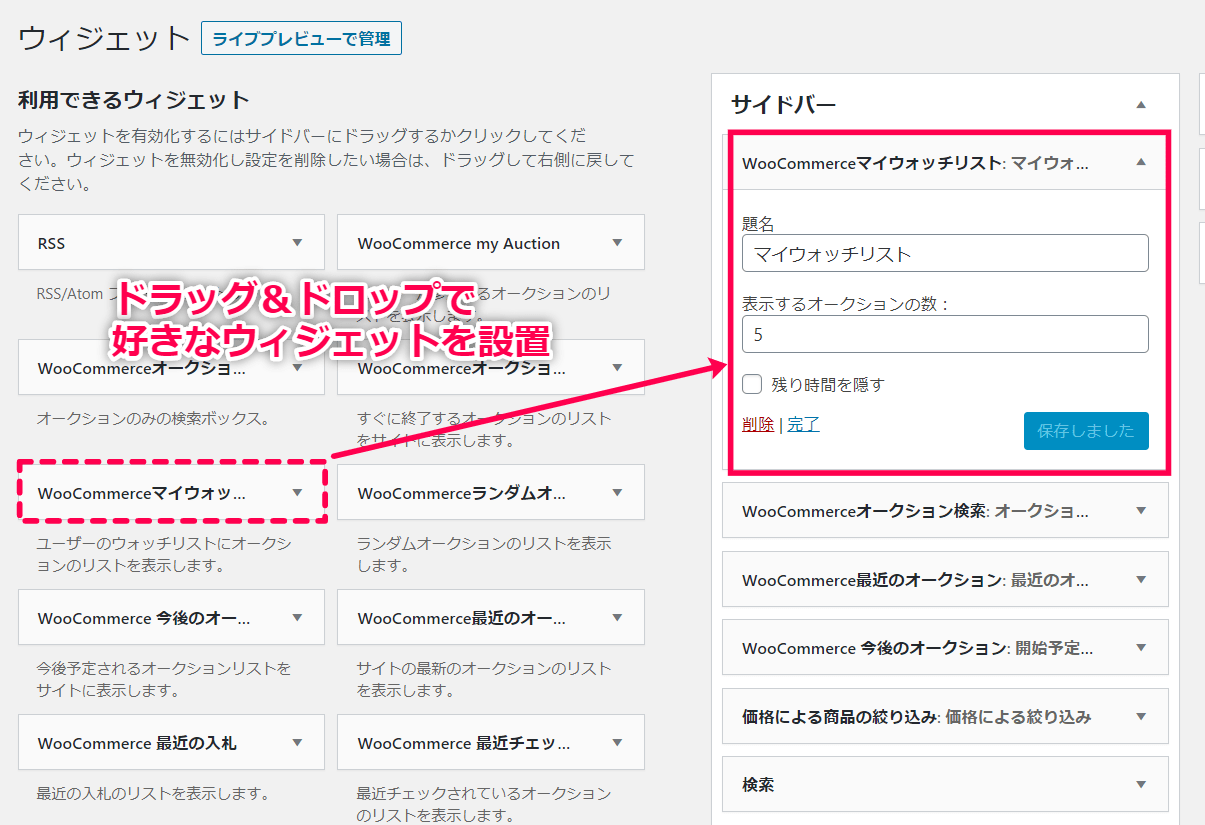Expand WooCommerce最近のオー… available widget
The height and width of the screenshot is (825, 1205).
[617, 618]
